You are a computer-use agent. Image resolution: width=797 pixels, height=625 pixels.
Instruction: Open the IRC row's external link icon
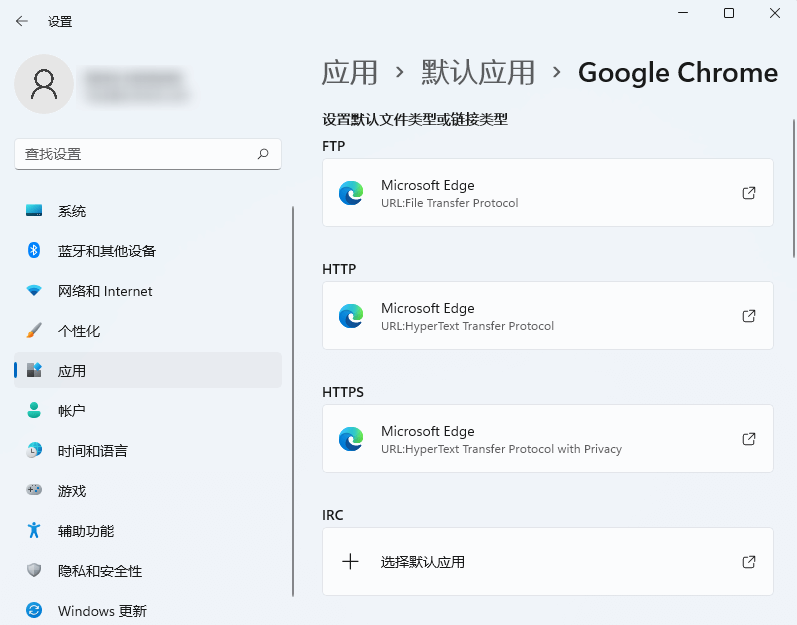(x=749, y=562)
